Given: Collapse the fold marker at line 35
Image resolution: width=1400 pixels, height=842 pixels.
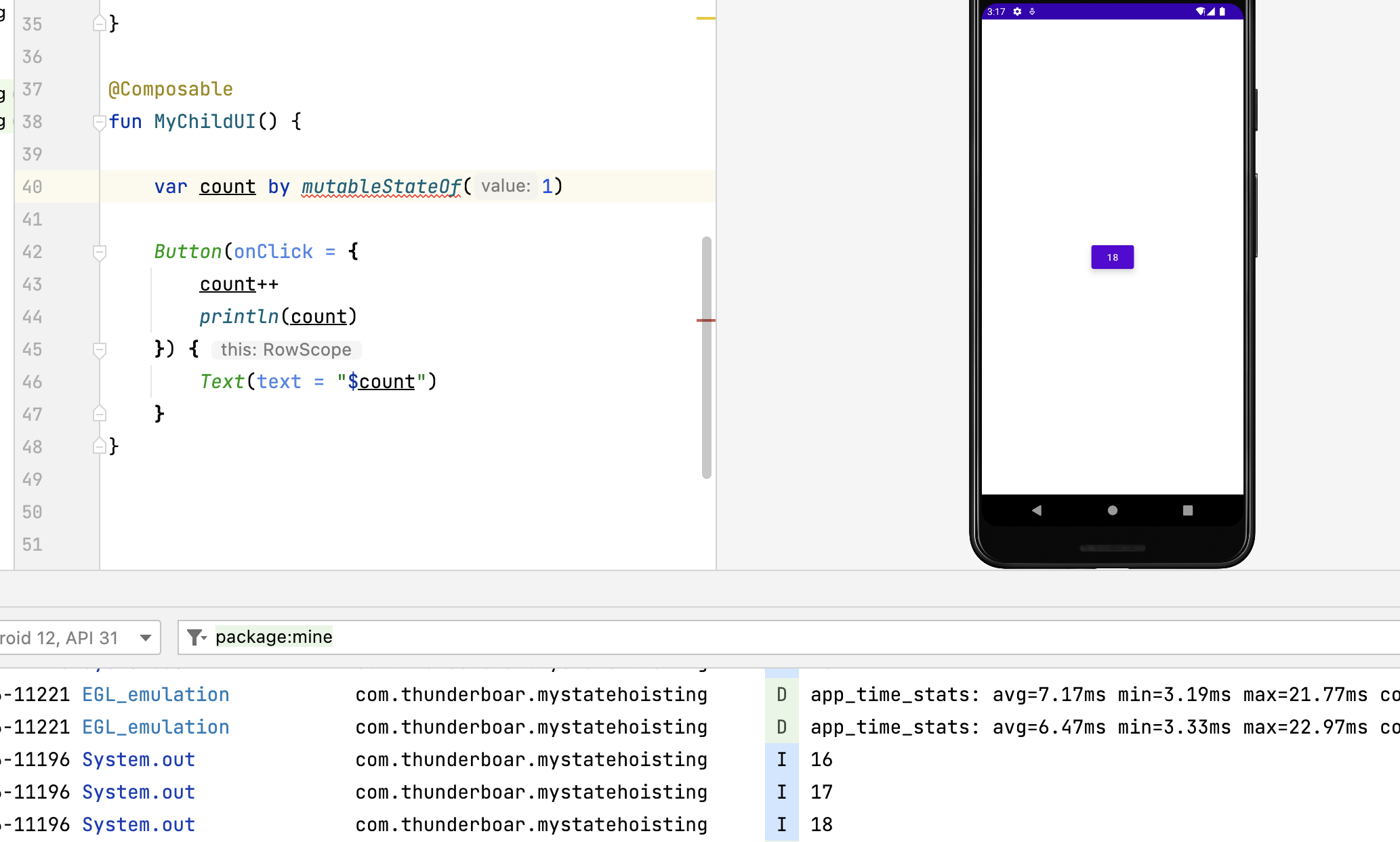Looking at the screenshot, I should coord(99,24).
